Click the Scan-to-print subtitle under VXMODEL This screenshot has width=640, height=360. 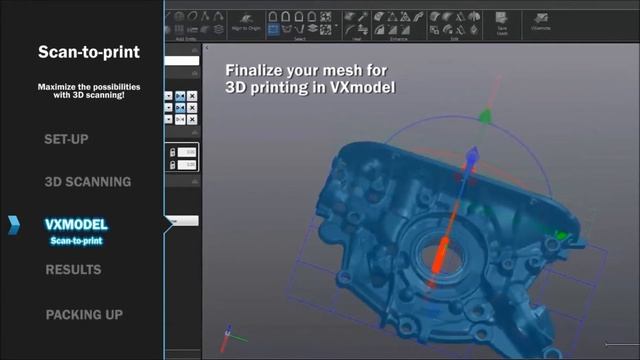click(76, 241)
